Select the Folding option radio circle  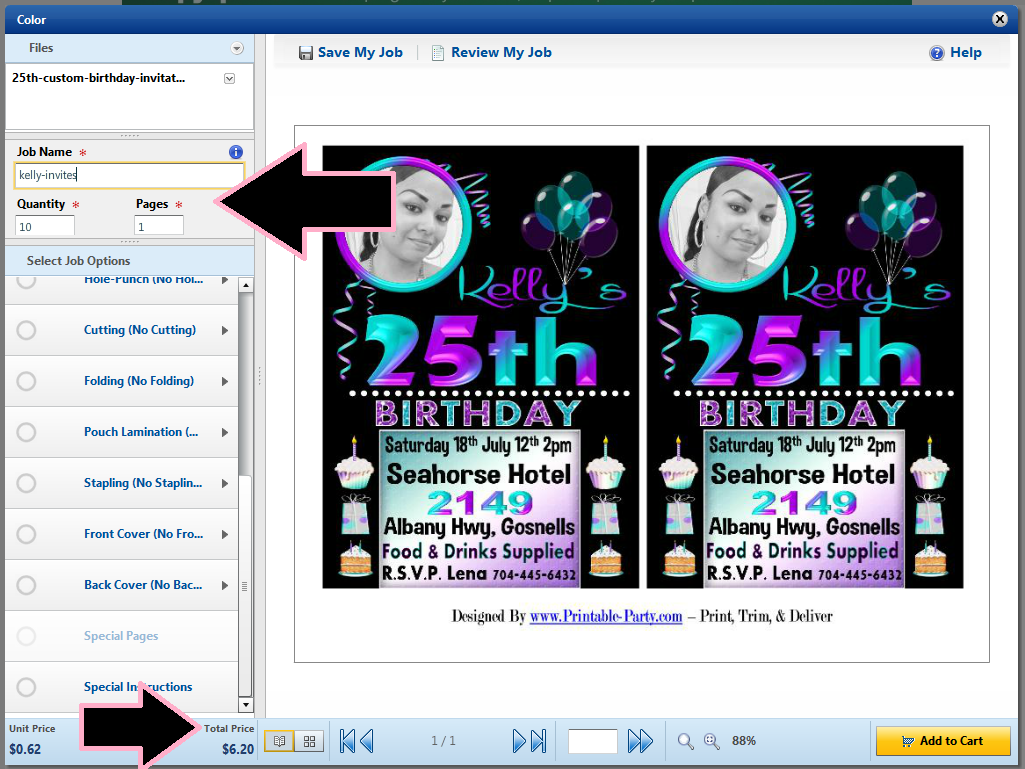[27, 381]
